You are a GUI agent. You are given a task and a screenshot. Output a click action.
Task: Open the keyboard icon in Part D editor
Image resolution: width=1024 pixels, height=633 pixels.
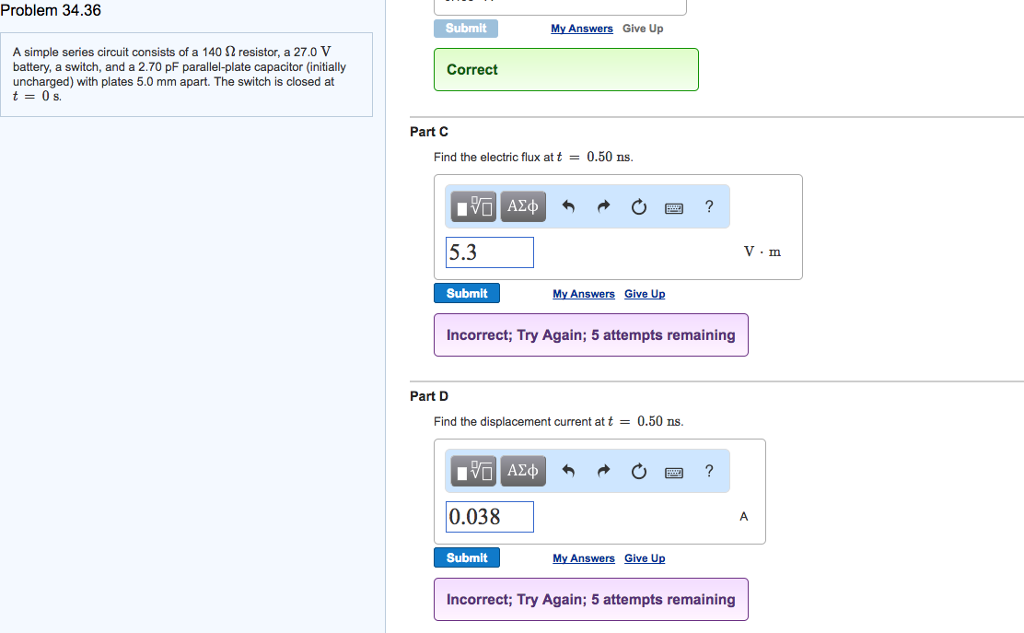(673, 471)
